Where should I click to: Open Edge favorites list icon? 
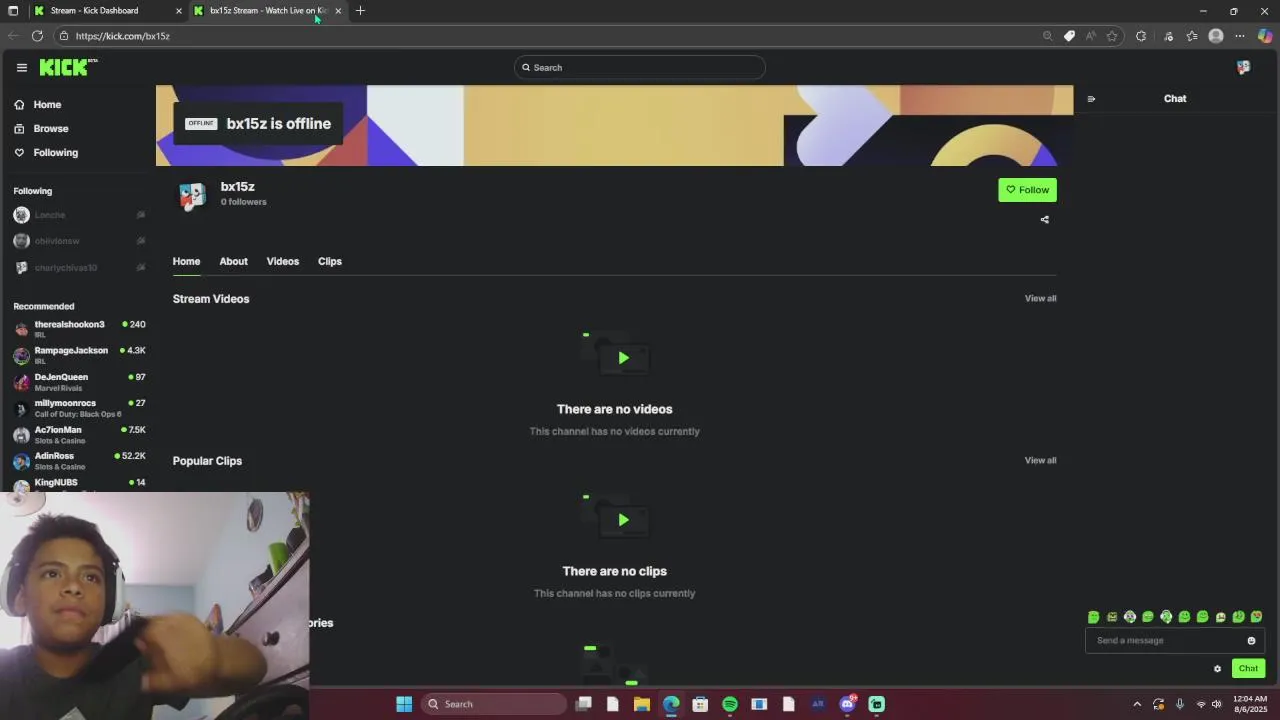click(x=1192, y=36)
